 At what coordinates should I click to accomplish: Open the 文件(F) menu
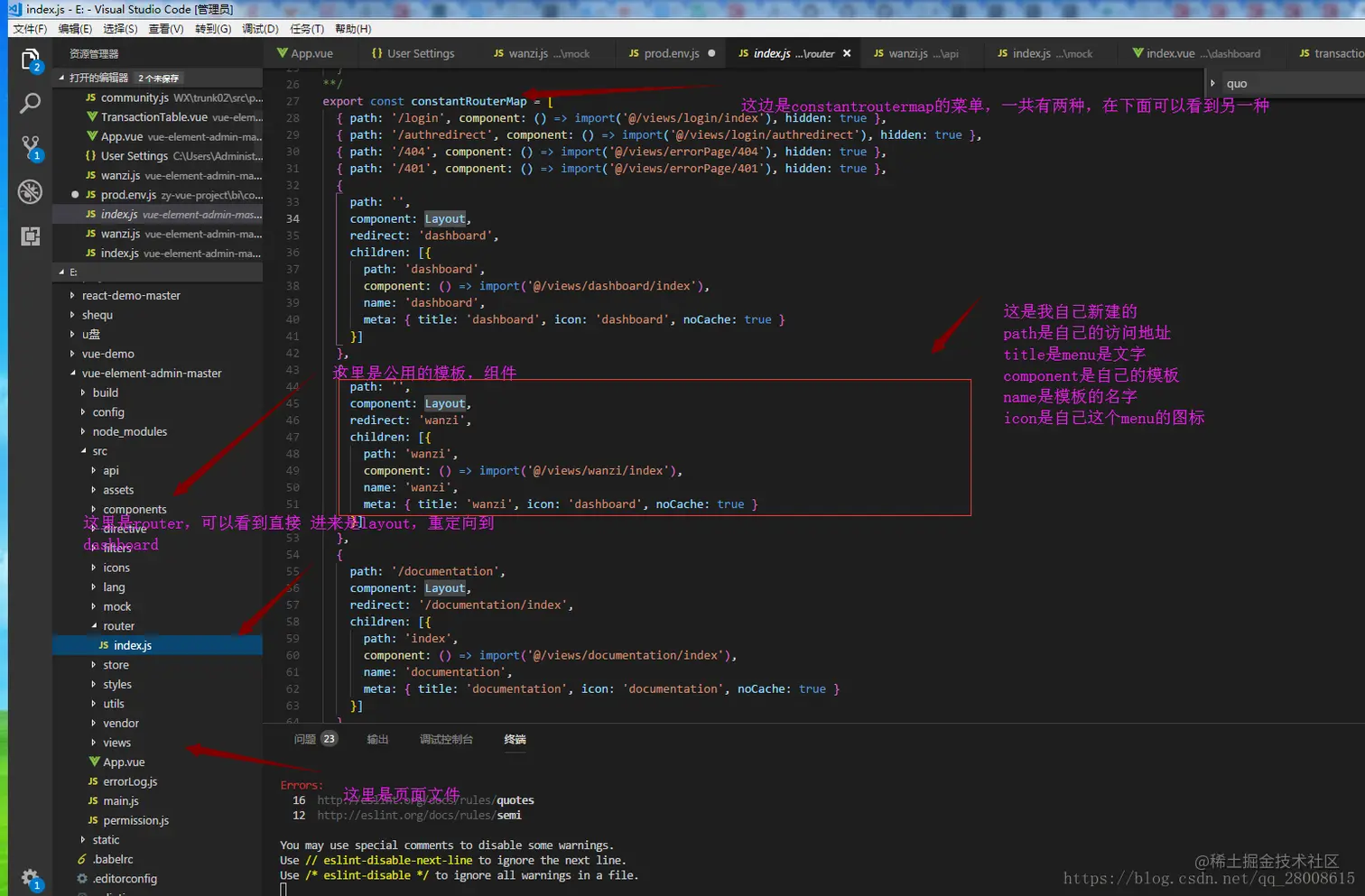click(30, 29)
